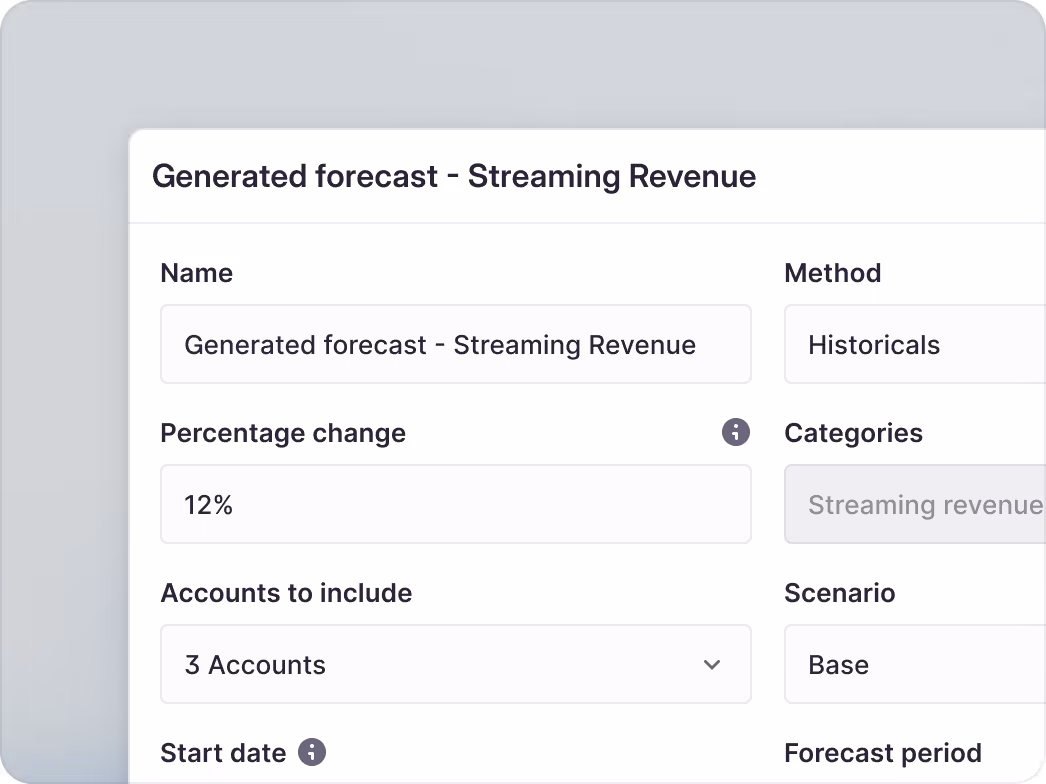1046x784 pixels.
Task: Click the dialog title Generated forecast - Streaming Revenue
Action: click(454, 177)
